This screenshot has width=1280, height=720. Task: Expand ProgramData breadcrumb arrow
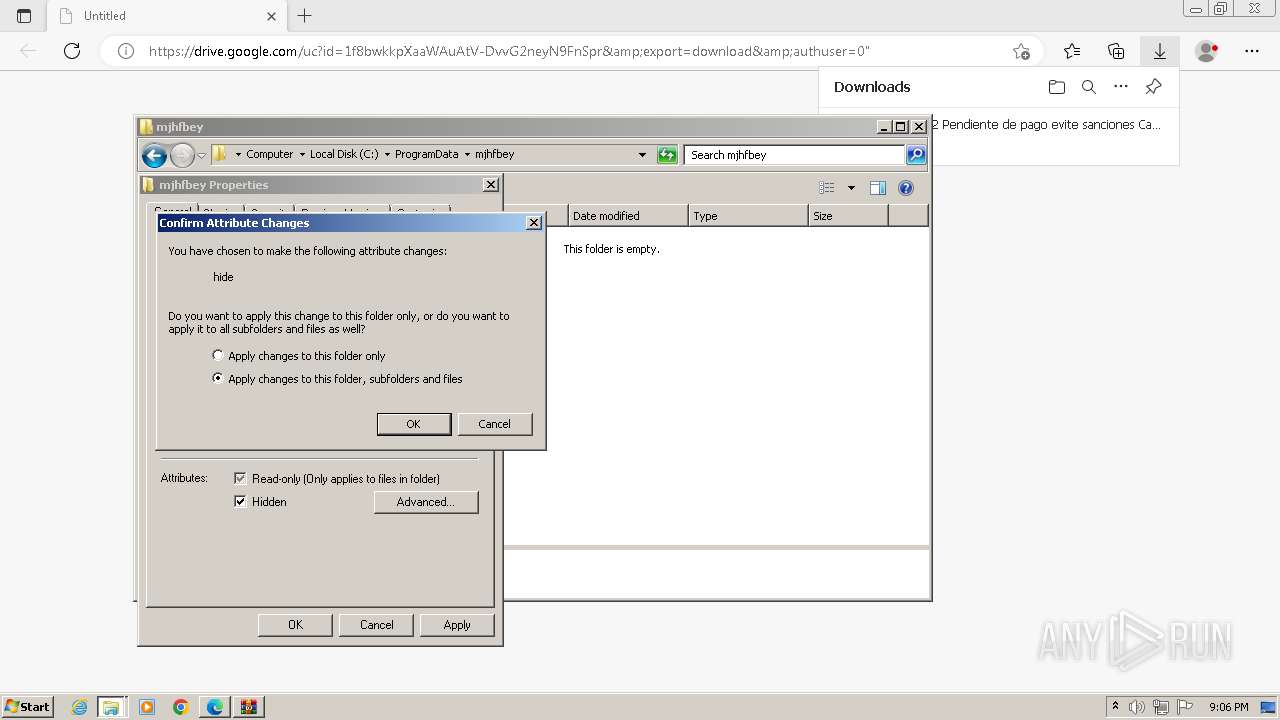[x=467, y=155]
